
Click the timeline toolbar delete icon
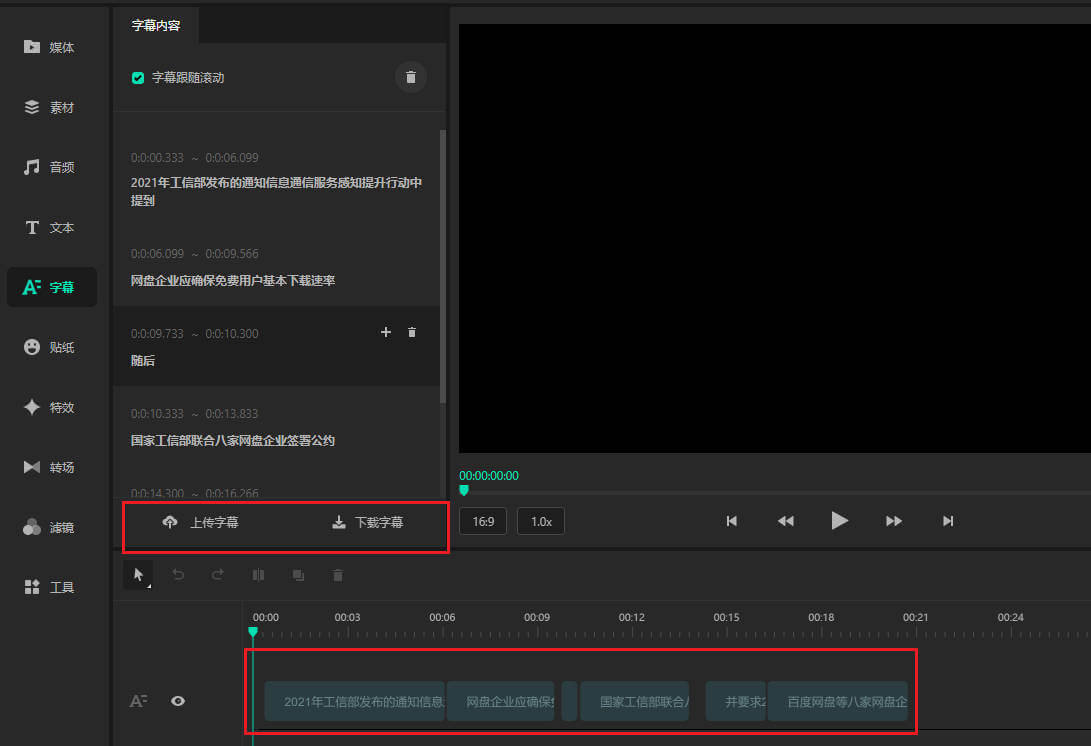pos(337,575)
